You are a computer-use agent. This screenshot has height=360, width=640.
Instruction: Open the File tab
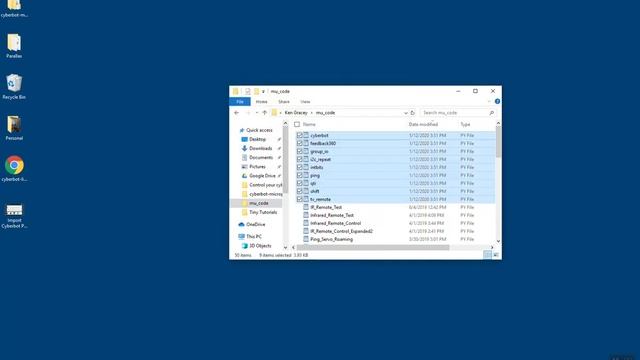click(x=240, y=102)
